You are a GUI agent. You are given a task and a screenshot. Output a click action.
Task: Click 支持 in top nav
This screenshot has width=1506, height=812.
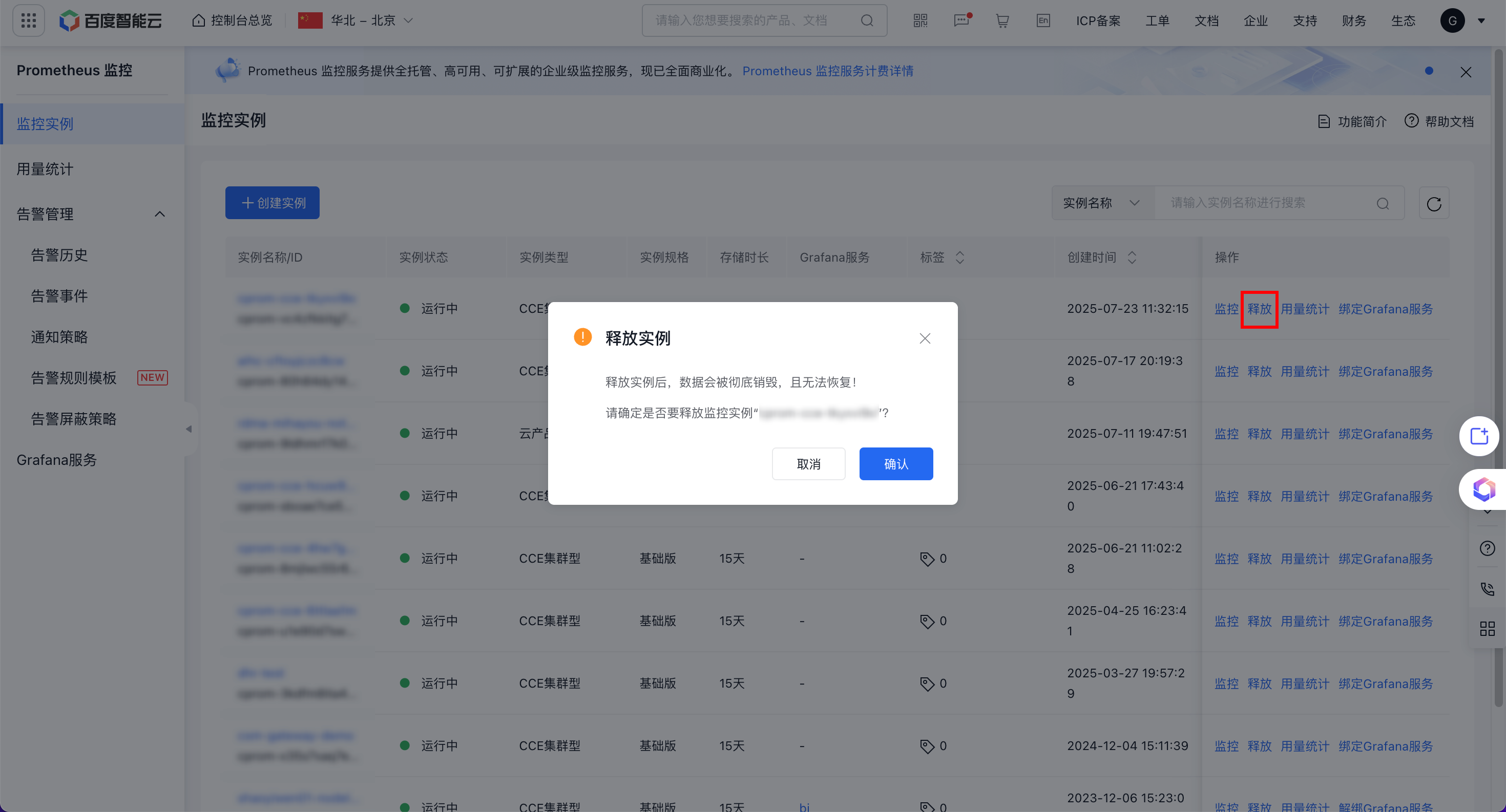1305,20
